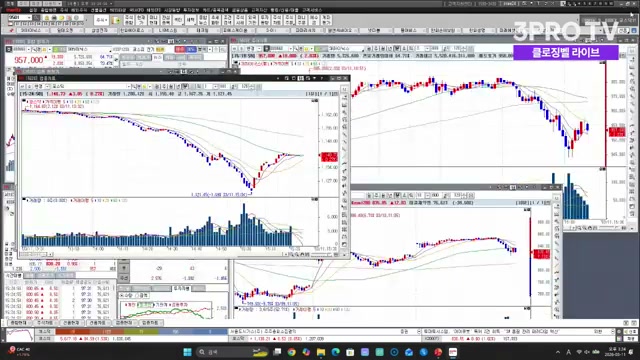Open the CAC 40 widget on taskbar
640x360 pixels.
[18, 351]
